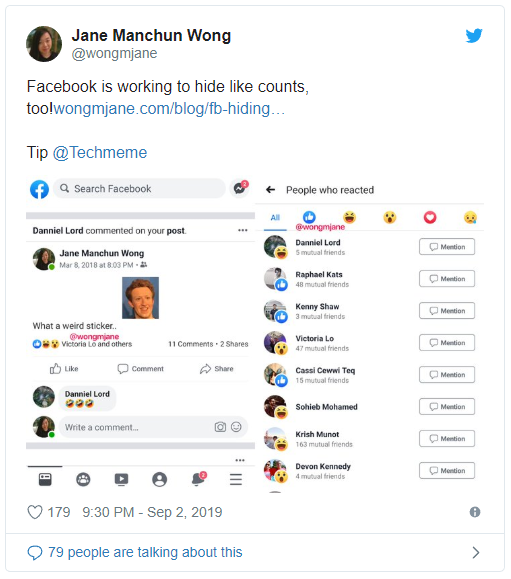The height and width of the screenshot is (579, 511).
Task: Open the Watch video icon
Action: pyautogui.click(x=121, y=479)
